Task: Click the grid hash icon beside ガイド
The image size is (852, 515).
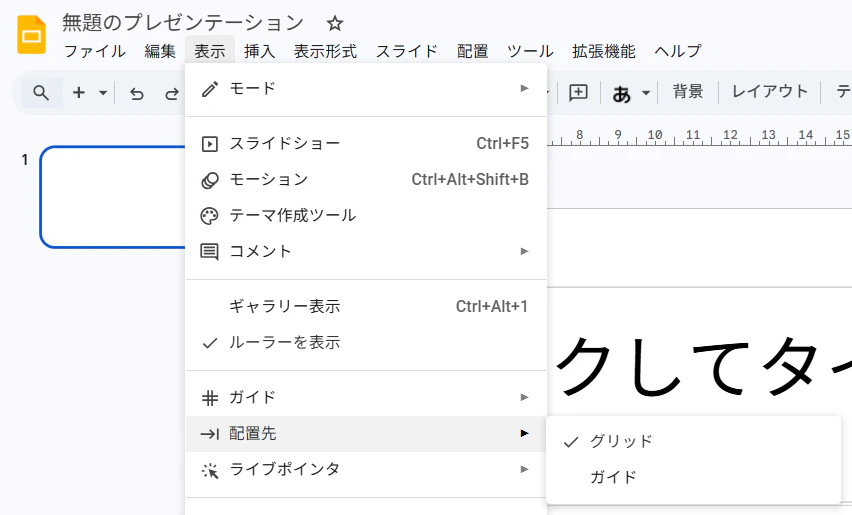Action: 210,398
